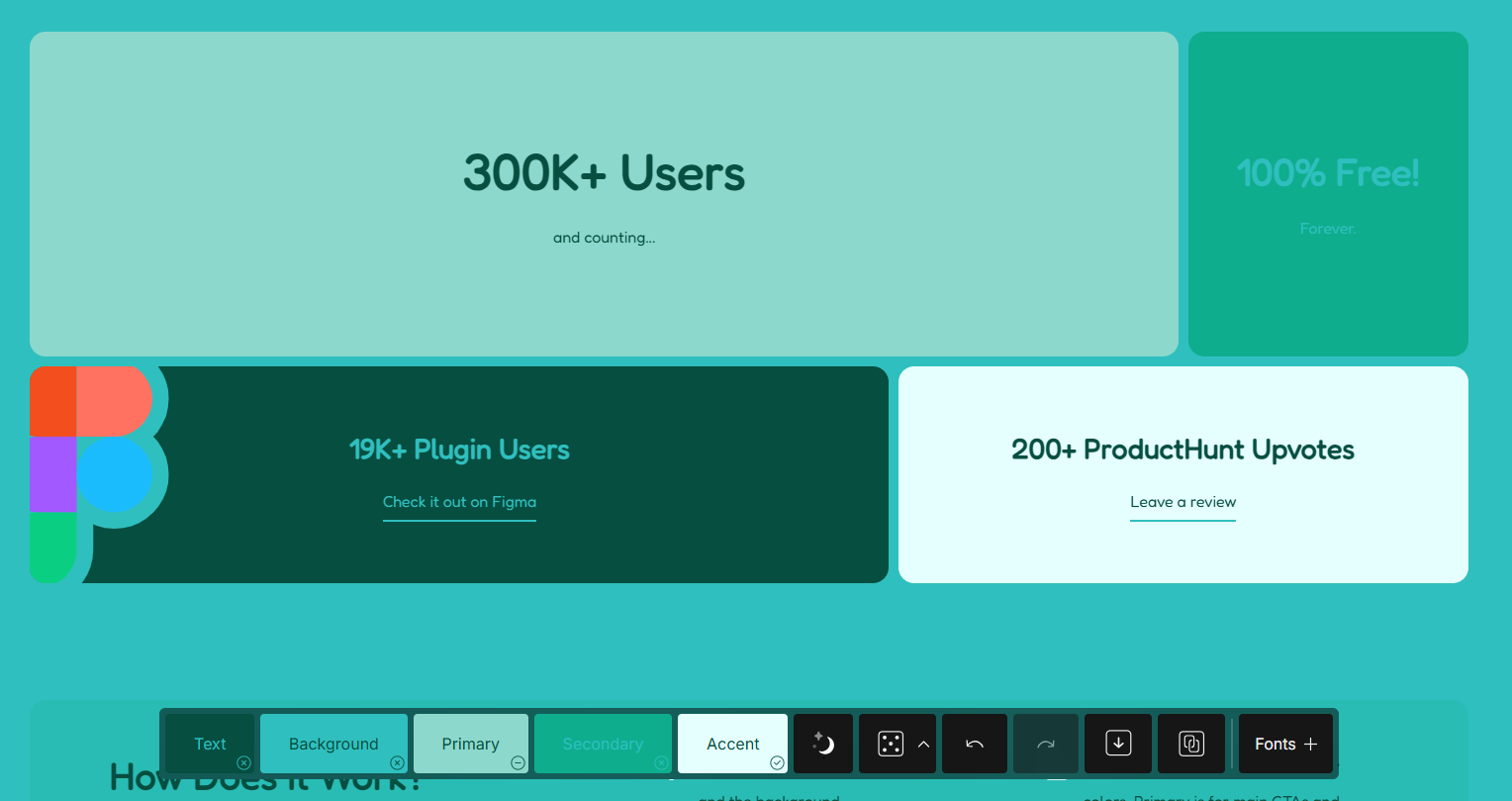This screenshot has width=1512, height=801.
Task: Click the copy/share icon in the toolbar
Action: [x=1191, y=744]
